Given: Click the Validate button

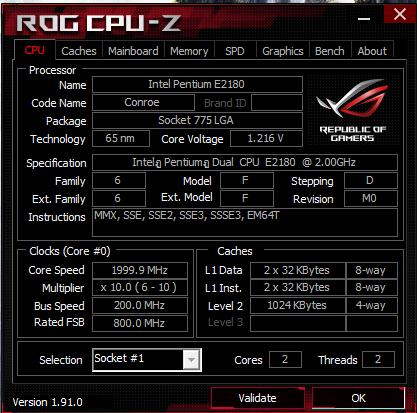Looking at the screenshot, I should pos(257,398).
